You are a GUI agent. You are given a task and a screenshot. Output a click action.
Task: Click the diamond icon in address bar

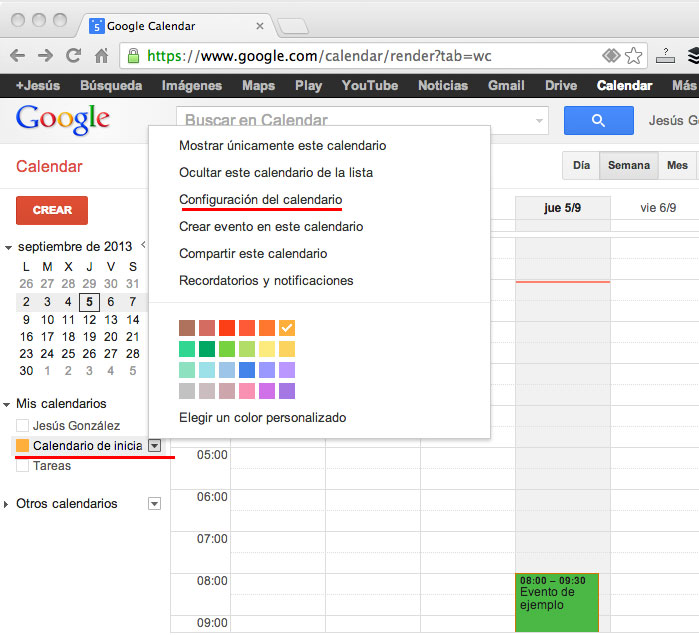click(611, 56)
